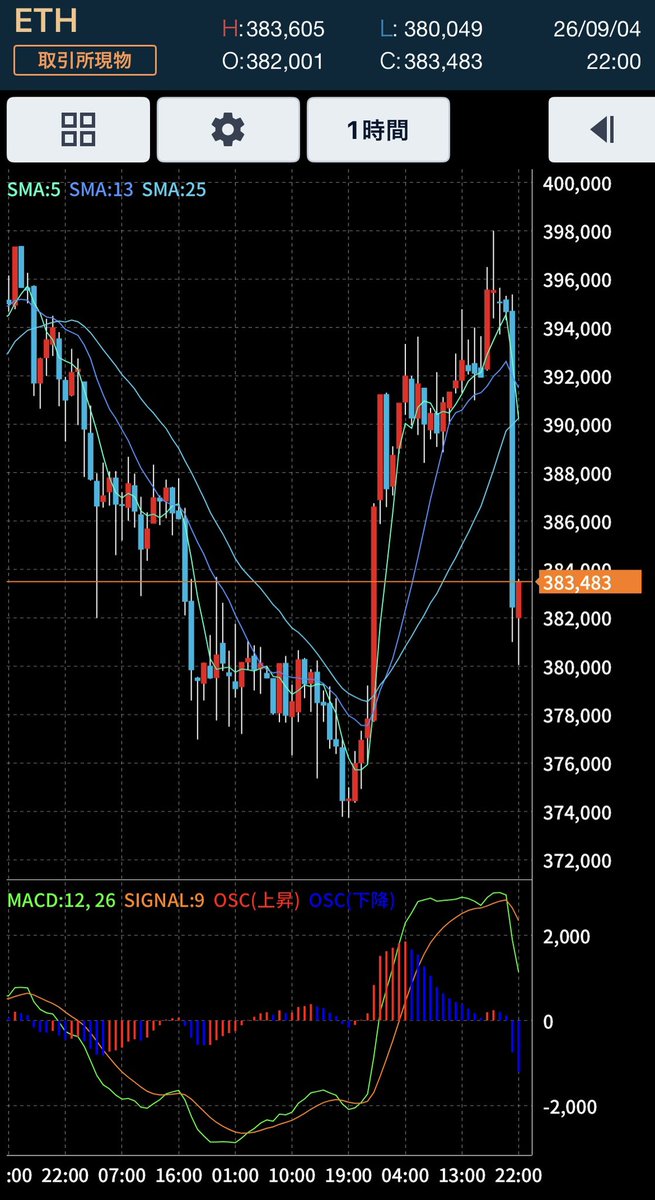This screenshot has width=655, height=1200.
Task: Tap the OSC(下降) legend label
Action: click(352, 901)
